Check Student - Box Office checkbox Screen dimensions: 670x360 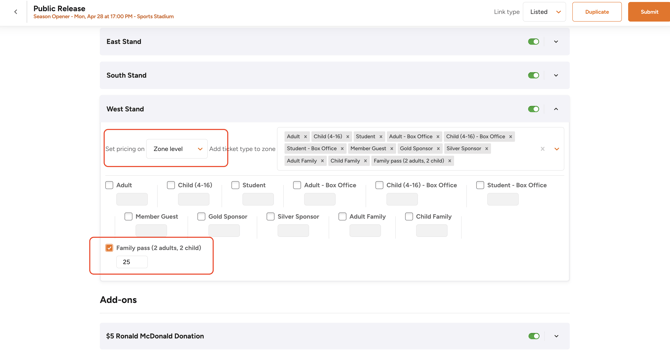coord(480,185)
